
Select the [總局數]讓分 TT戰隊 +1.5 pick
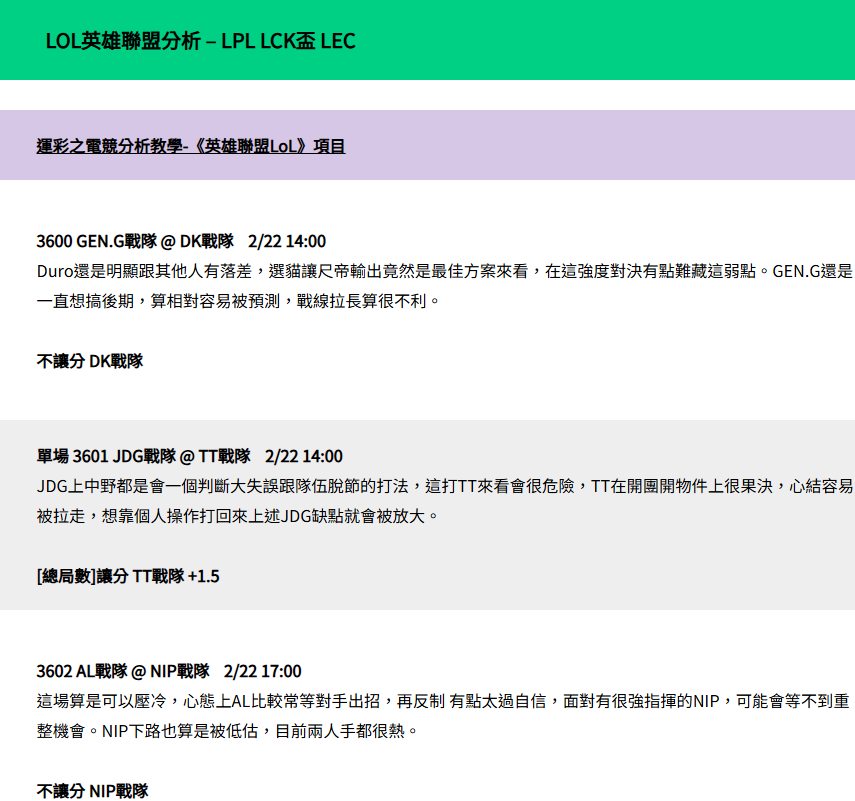(x=128, y=576)
